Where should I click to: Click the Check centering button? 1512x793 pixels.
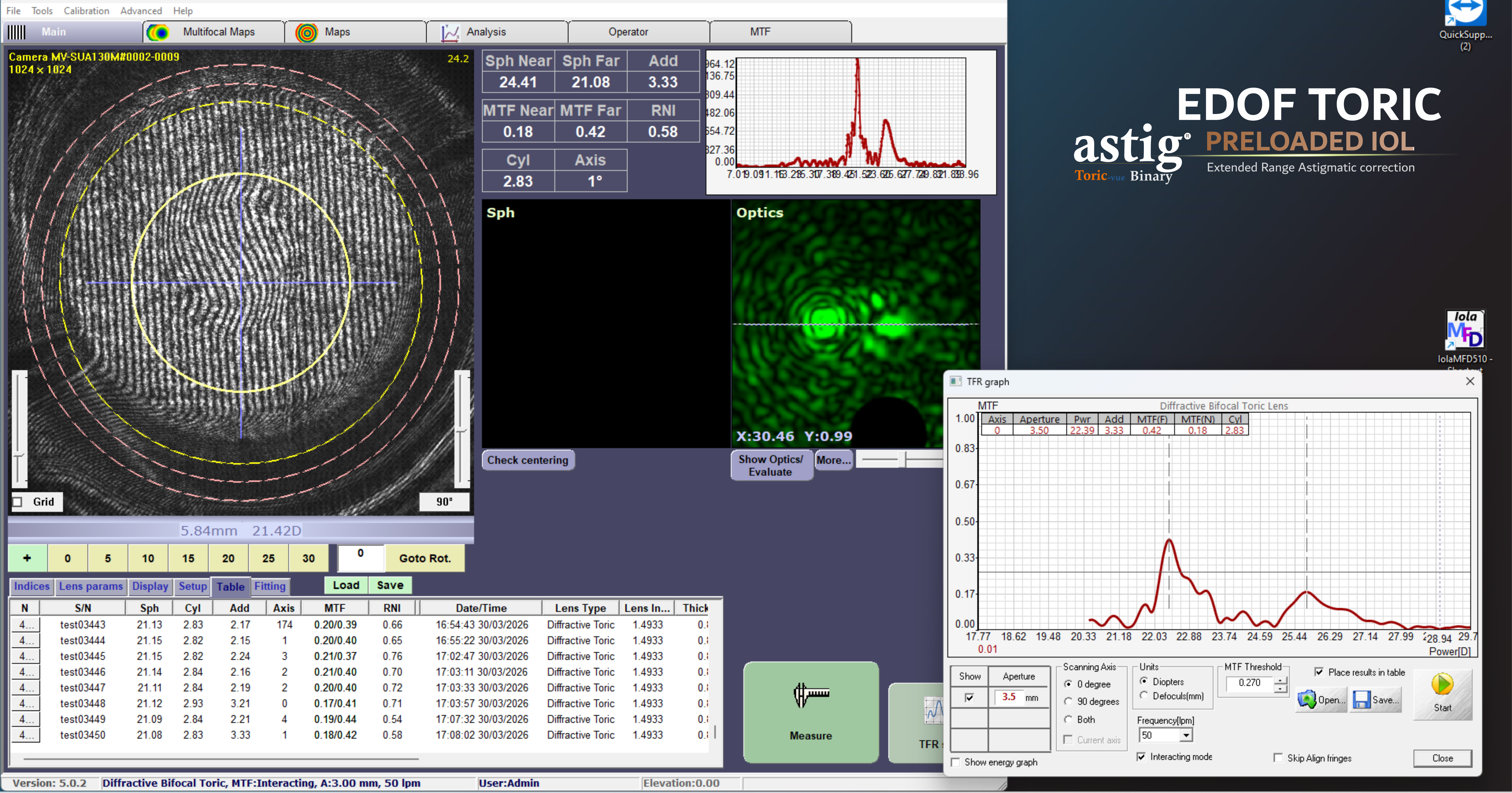tap(528, 460)
